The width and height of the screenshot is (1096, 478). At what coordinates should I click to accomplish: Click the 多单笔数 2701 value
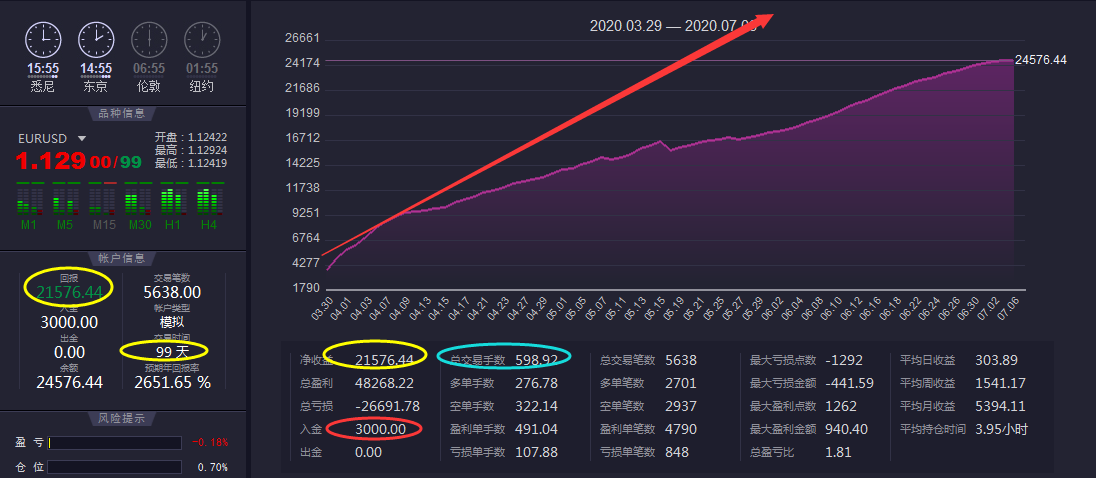click(682, 383)
